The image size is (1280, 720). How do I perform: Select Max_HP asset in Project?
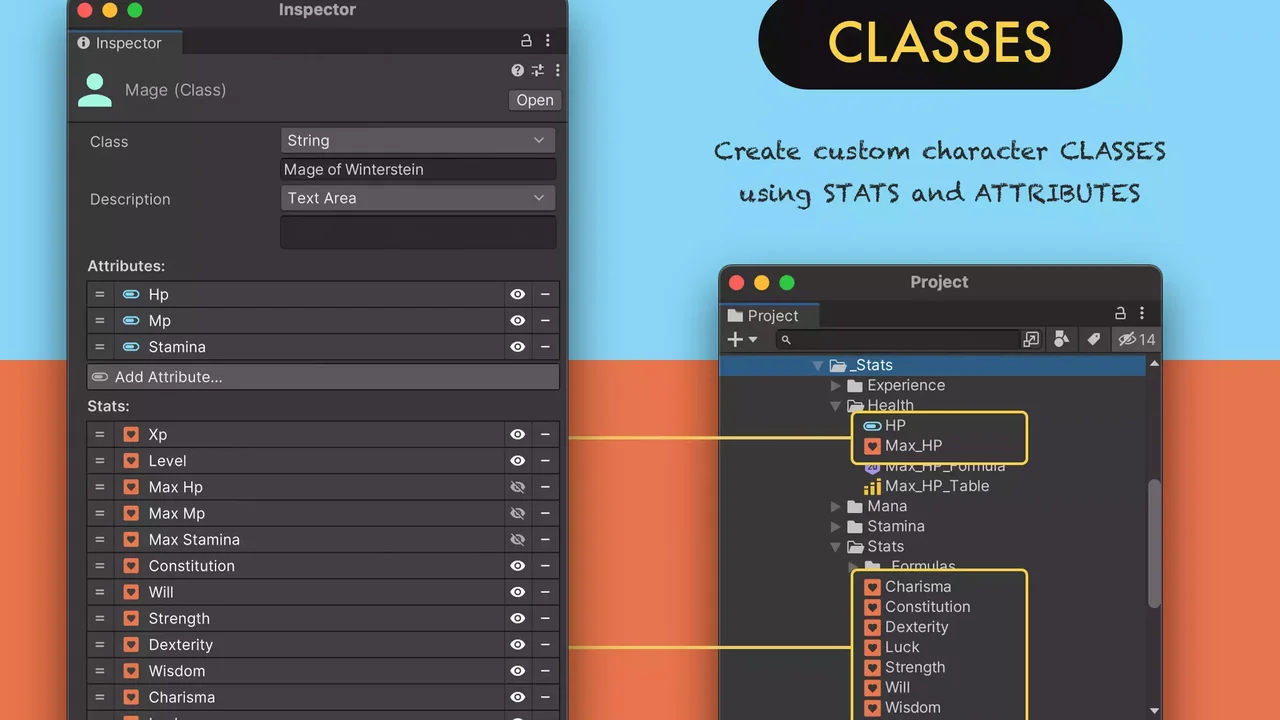click(x=913, y=445)
